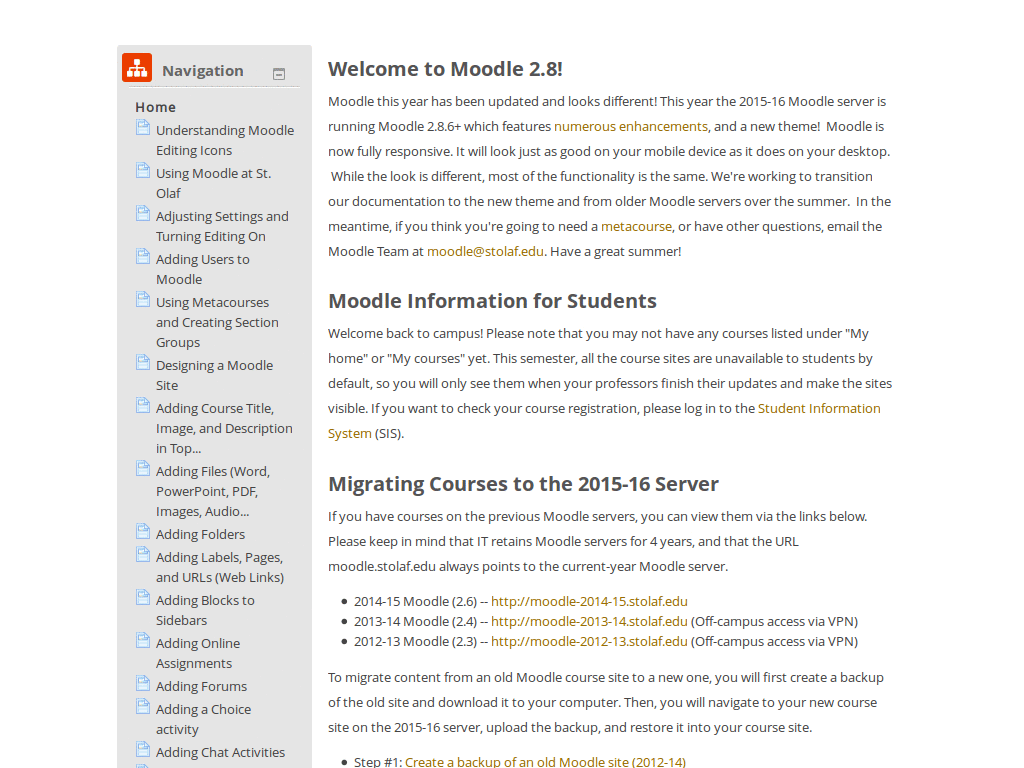Follow the numerous enhancements link
Screen dimensions: 1024x768
pos(631,127)
